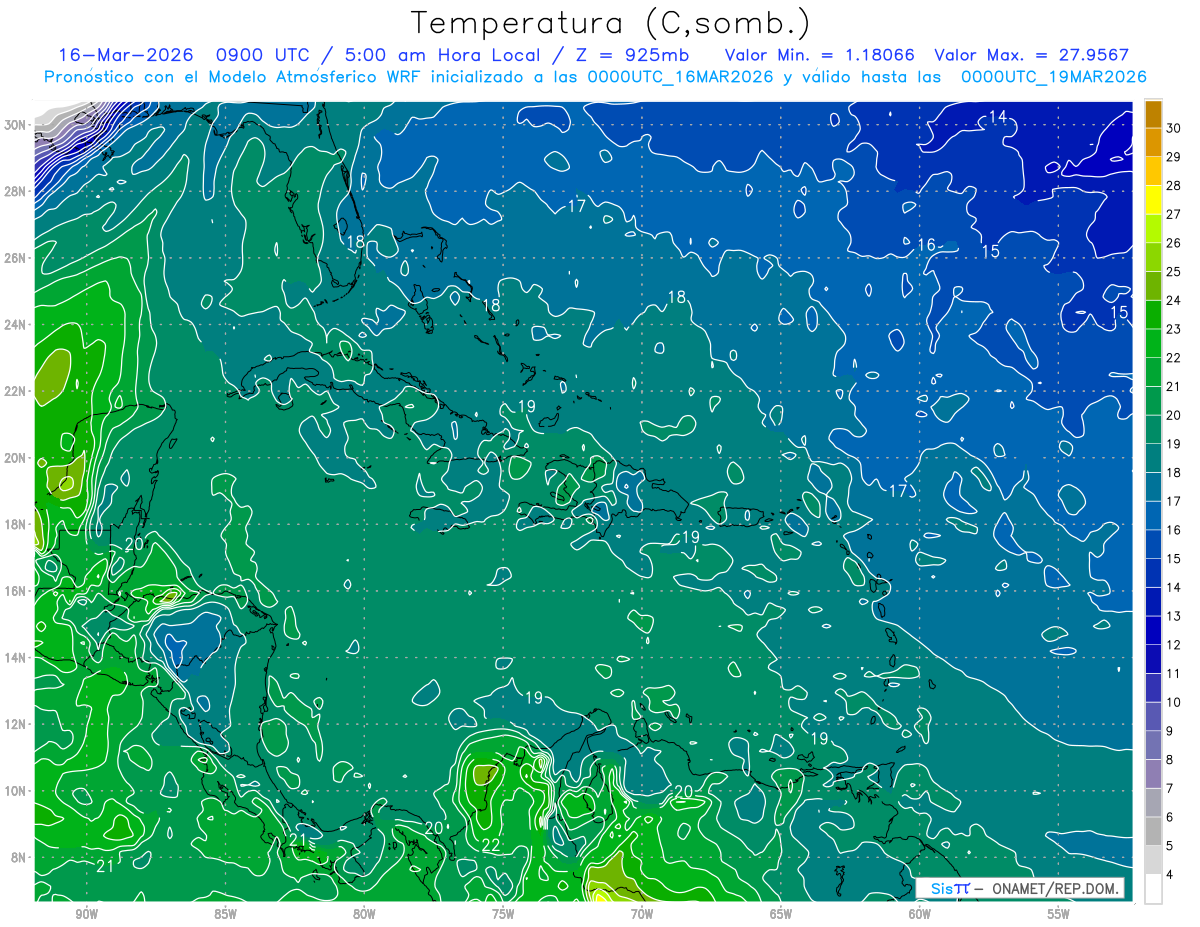Click the white bottom swatch below 4 on scale

coord(1153,889)
